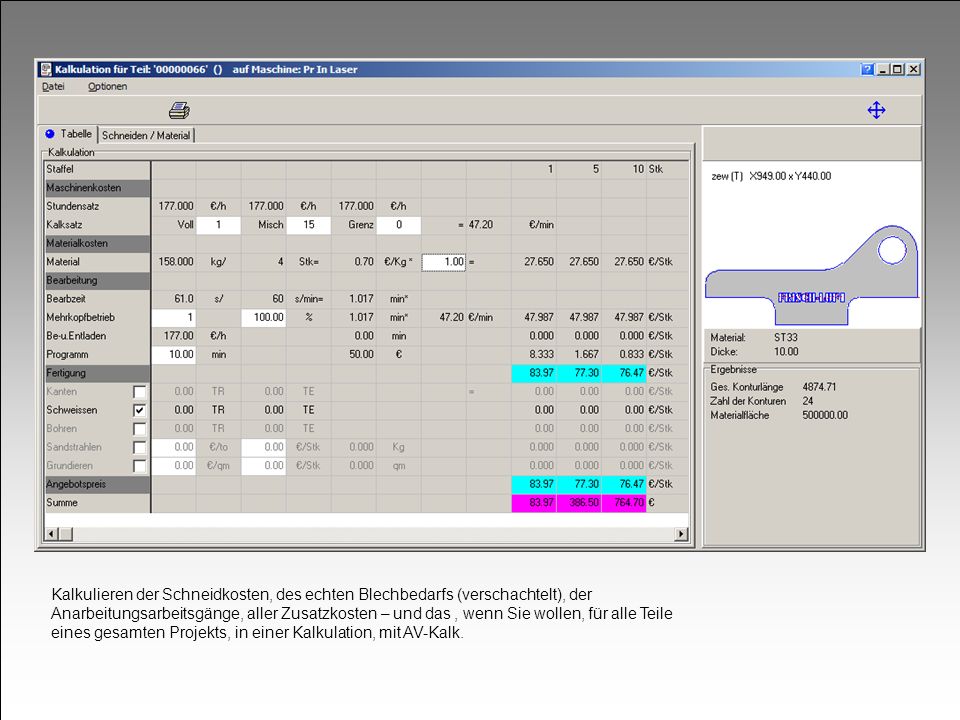Click the Ges. Konturlänge value 4874.71

pyautogui.click(x=819, y=387)
